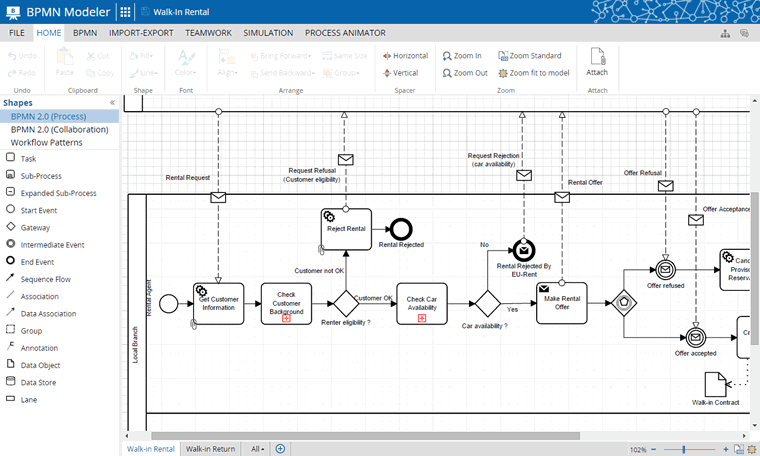
Task: Open the Line dropdown
Action: [x=143, y=73]
